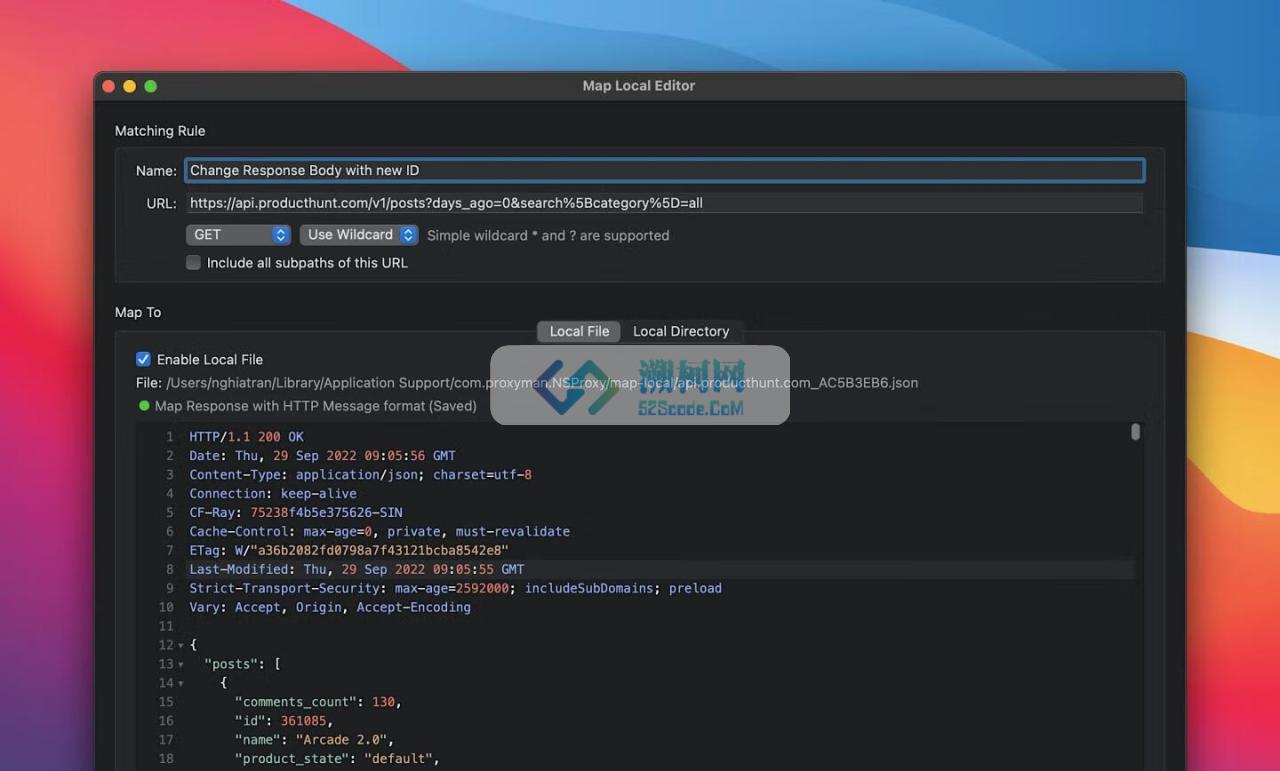Click the Date header line

(322, 456)
